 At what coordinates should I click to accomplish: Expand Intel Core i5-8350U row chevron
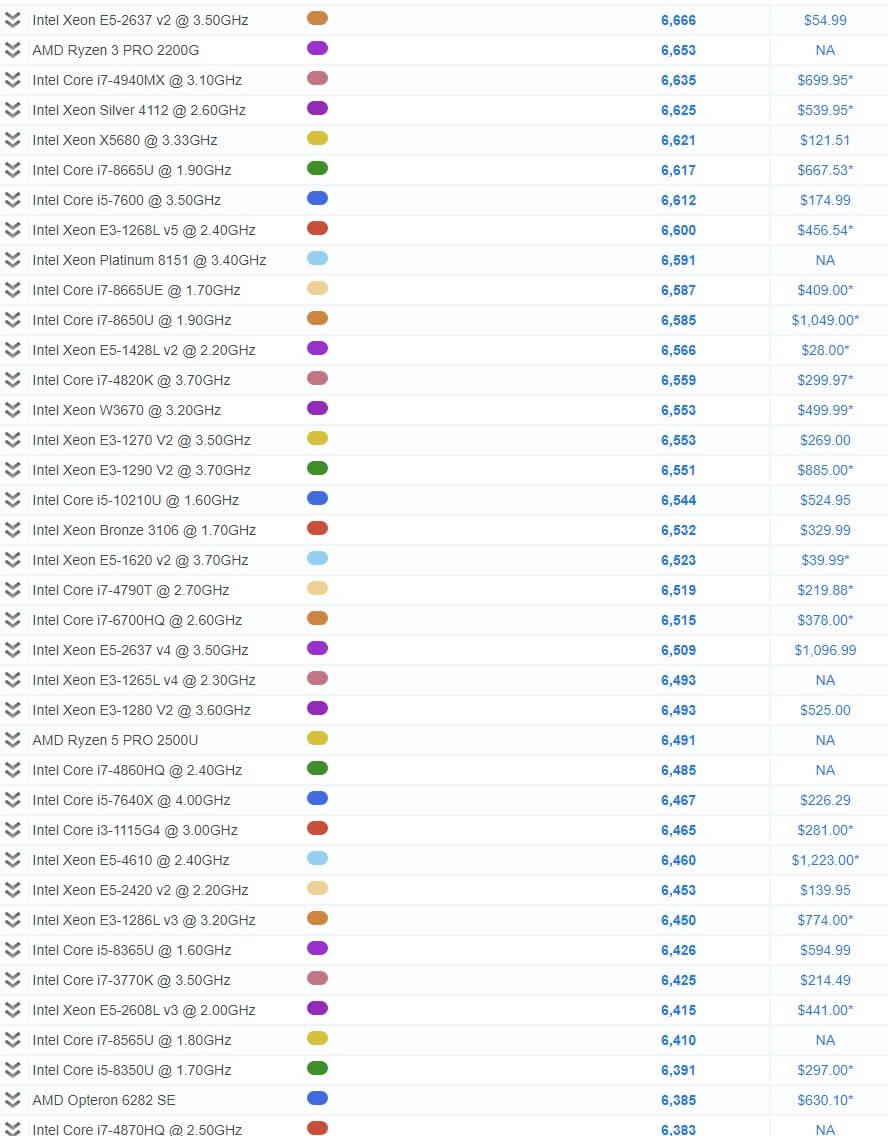tap(12, 1070)
